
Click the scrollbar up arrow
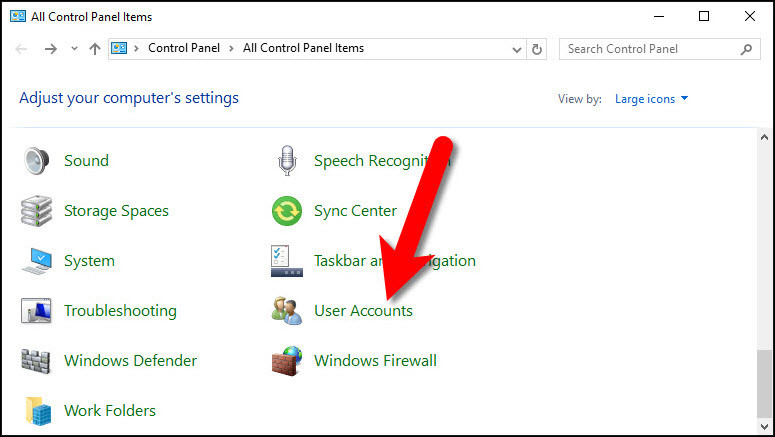764,137
